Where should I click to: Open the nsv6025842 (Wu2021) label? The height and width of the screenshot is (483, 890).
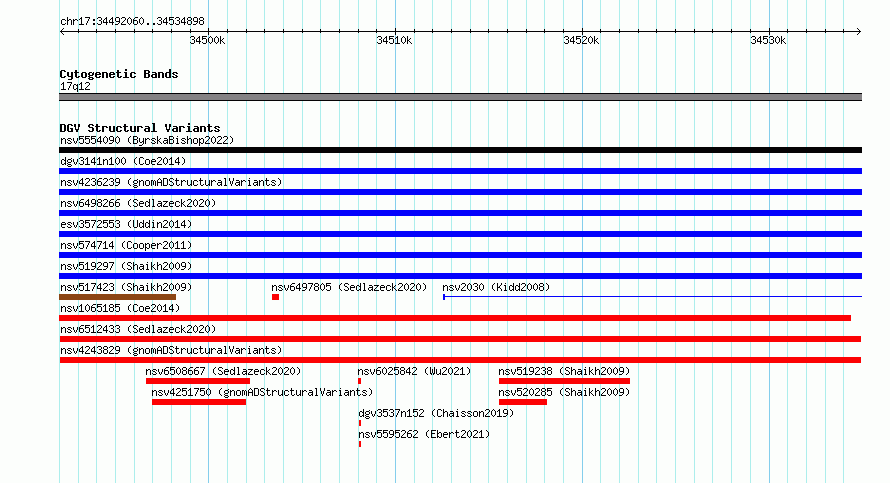[414, 371]
